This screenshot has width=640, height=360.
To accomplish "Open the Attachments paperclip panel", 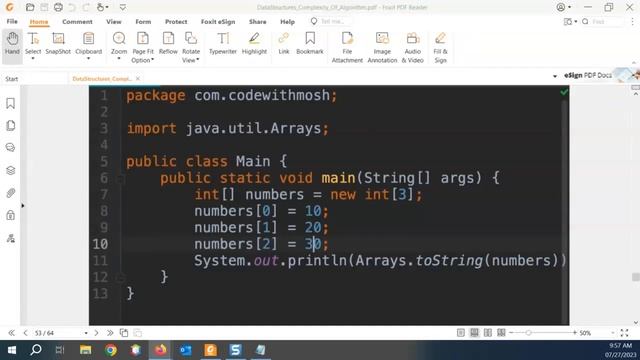I will point(11,193).
